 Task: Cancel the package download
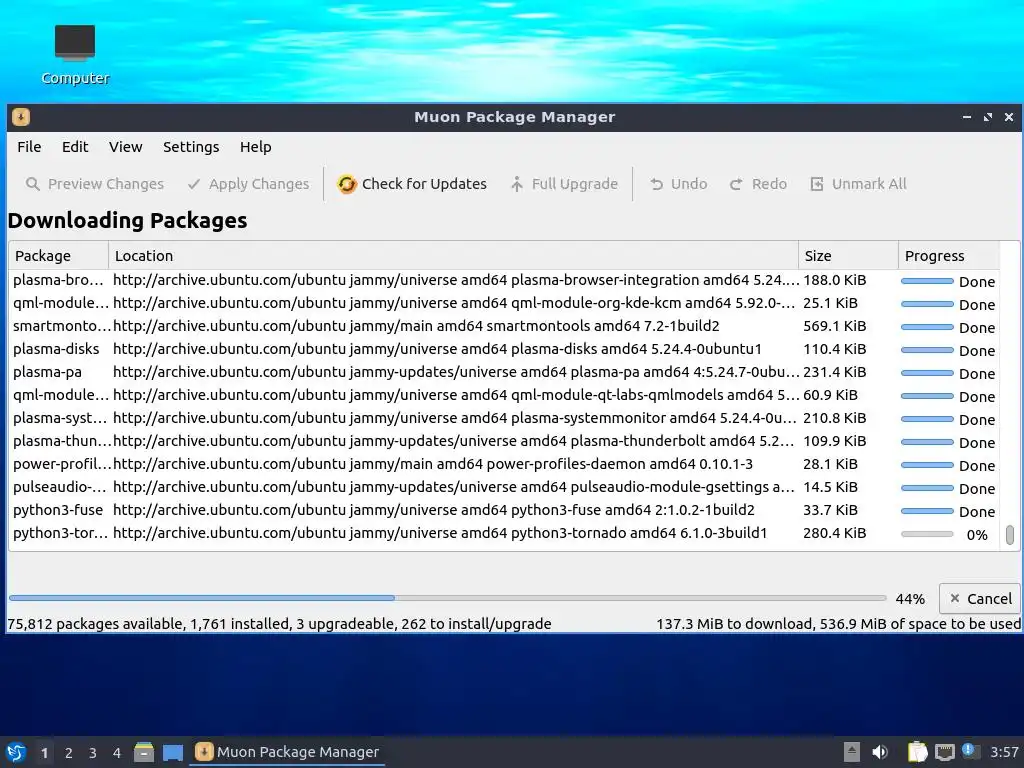point(980,598)
